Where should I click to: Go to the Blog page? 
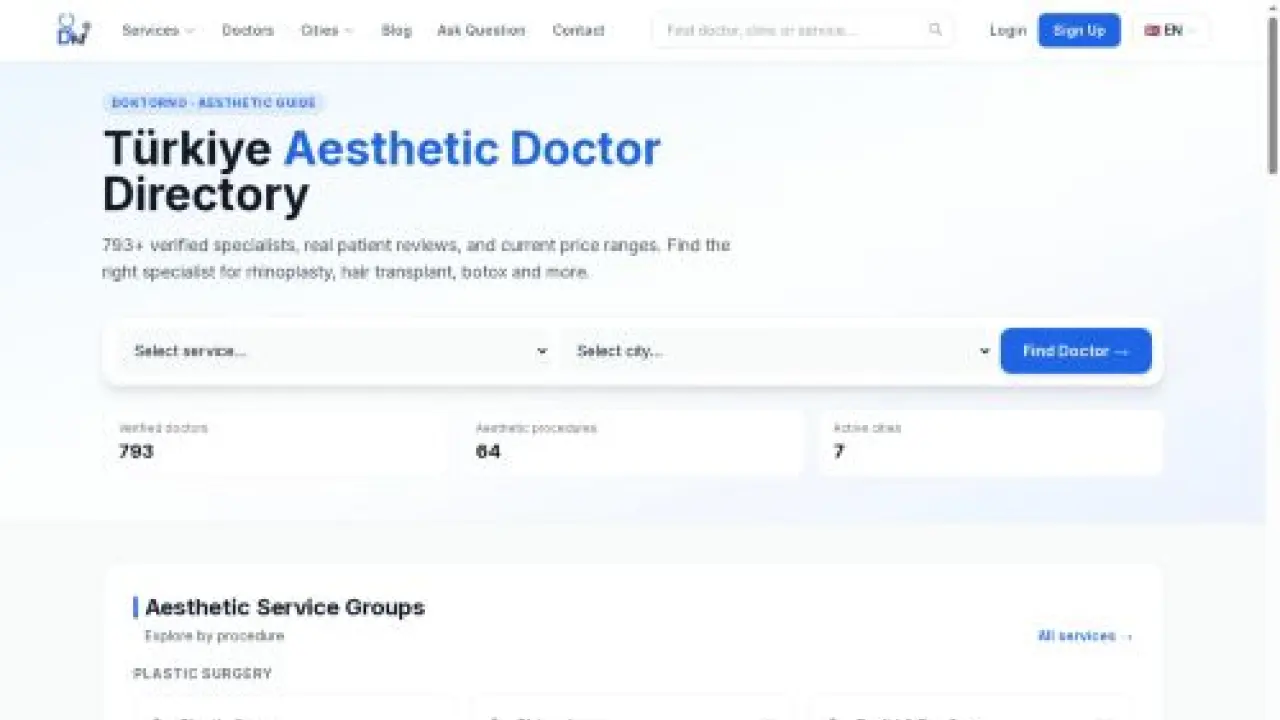396,30
